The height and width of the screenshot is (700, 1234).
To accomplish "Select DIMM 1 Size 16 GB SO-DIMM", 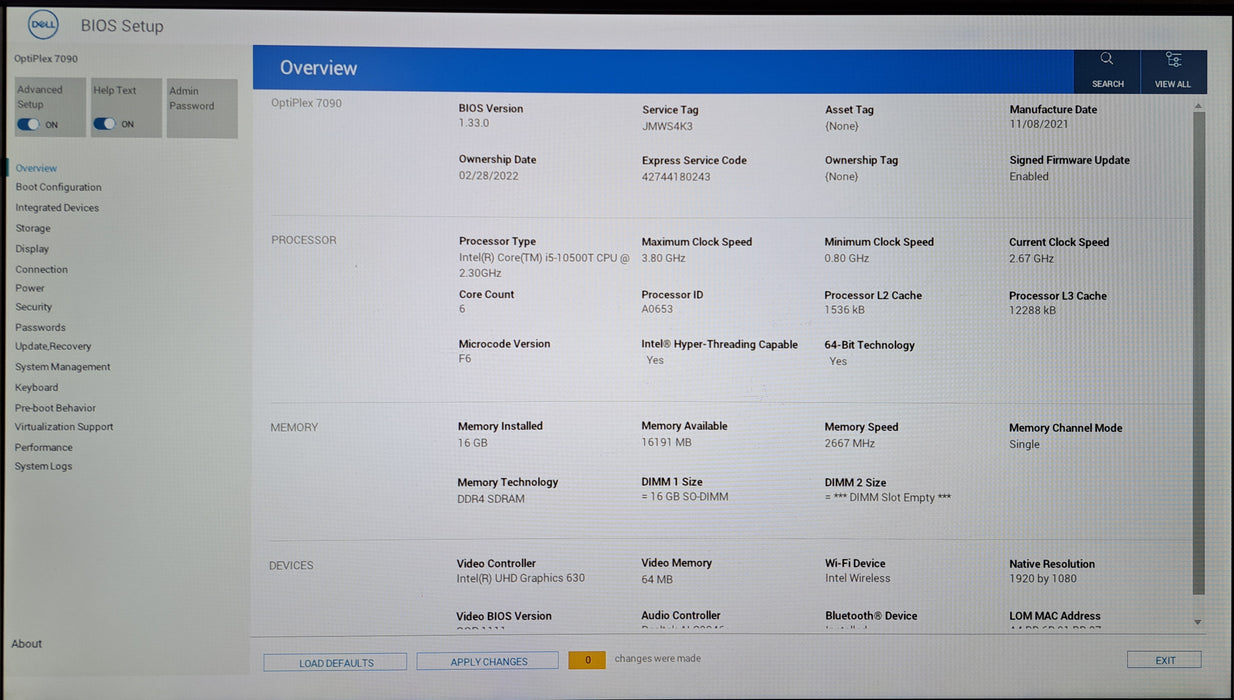I will point(685,497).
